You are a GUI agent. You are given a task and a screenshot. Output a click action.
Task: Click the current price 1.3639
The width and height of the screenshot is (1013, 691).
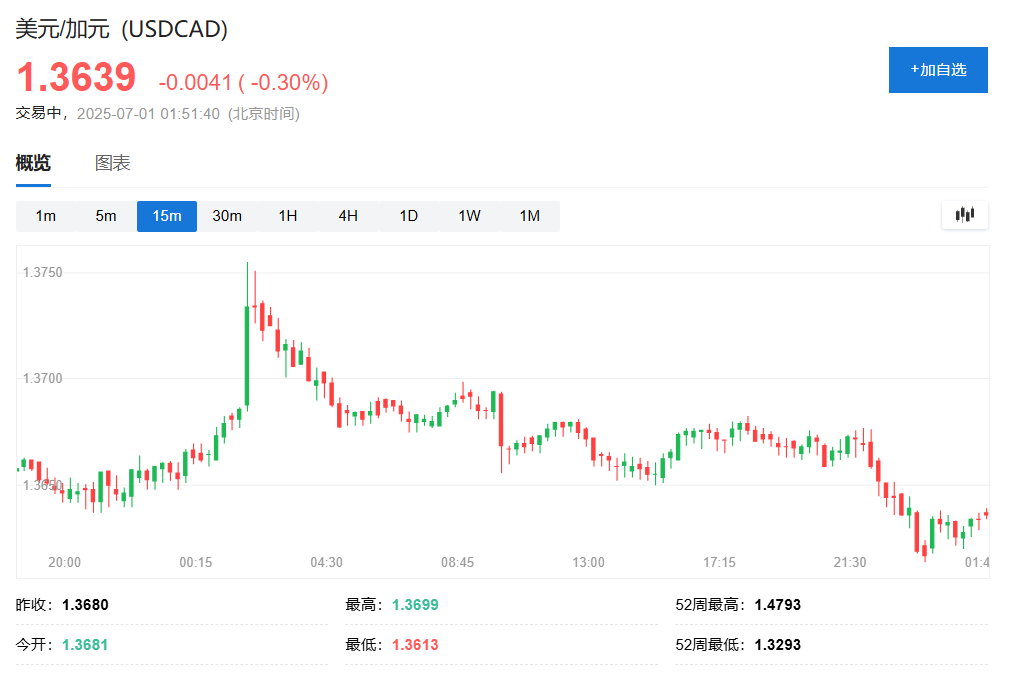pyautogui.click(x=76, y=77)
